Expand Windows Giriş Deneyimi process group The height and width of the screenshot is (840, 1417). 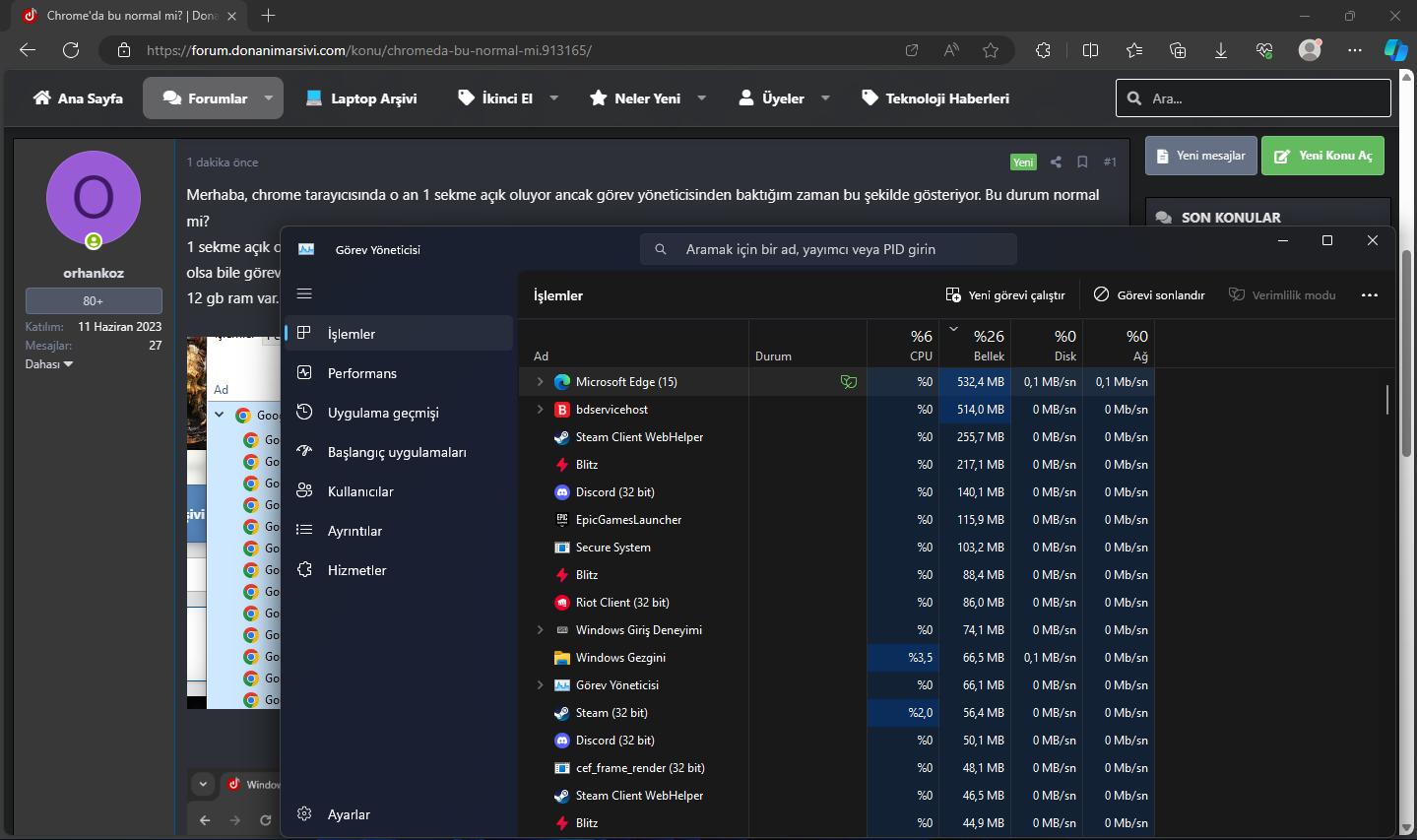tap(540, 630)
